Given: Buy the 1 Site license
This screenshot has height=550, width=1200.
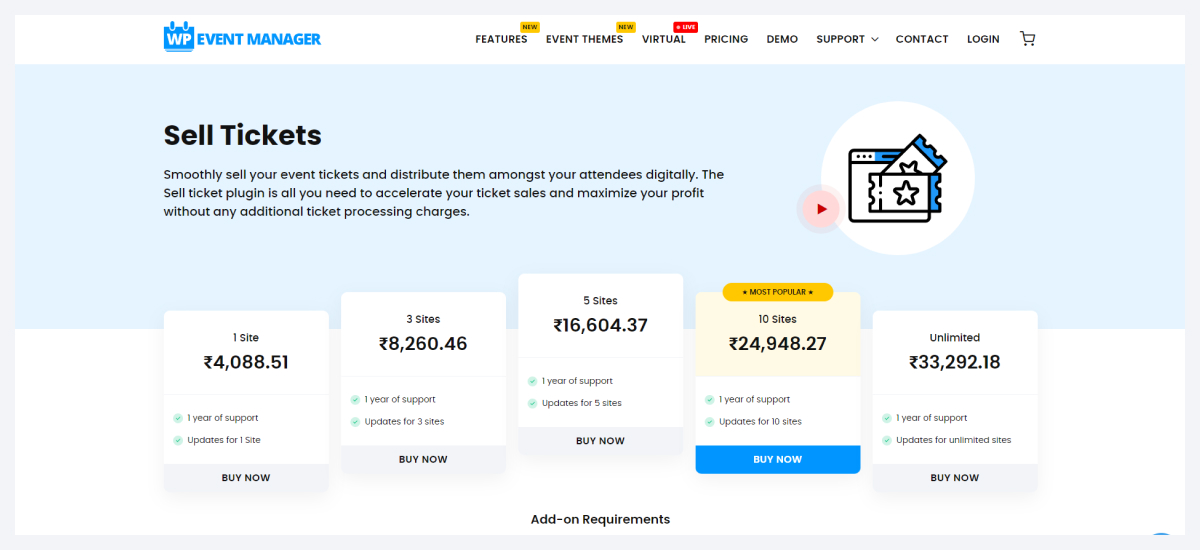Looking at the screenshot, I should coord(246,478).
